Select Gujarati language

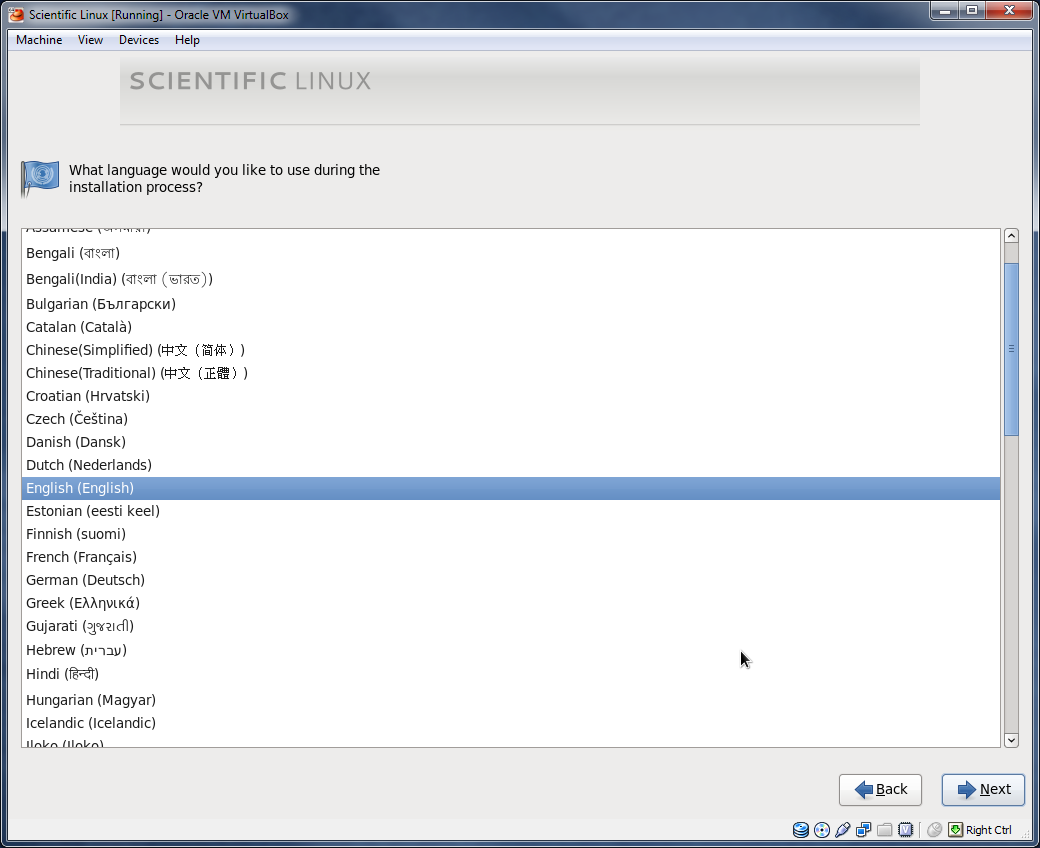tap(511, 626)
